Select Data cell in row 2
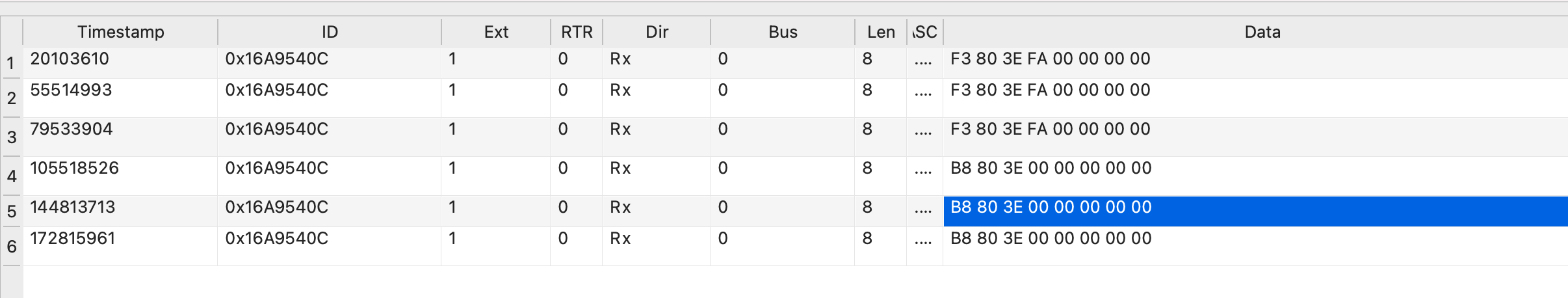 [x=1051, y=90]
